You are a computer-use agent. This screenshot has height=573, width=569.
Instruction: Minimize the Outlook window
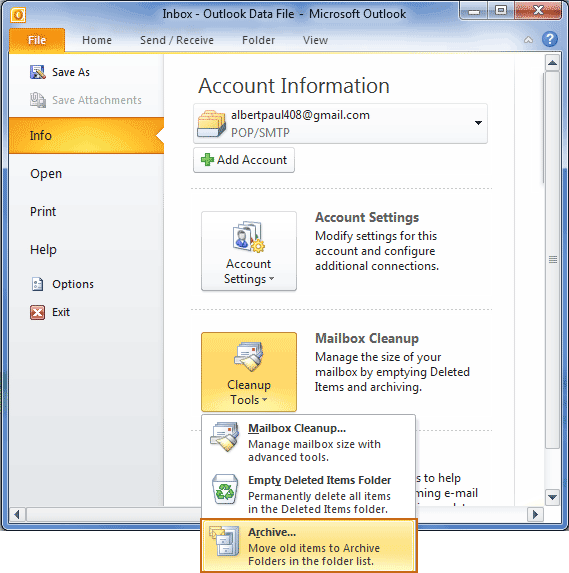coord(474,11)
